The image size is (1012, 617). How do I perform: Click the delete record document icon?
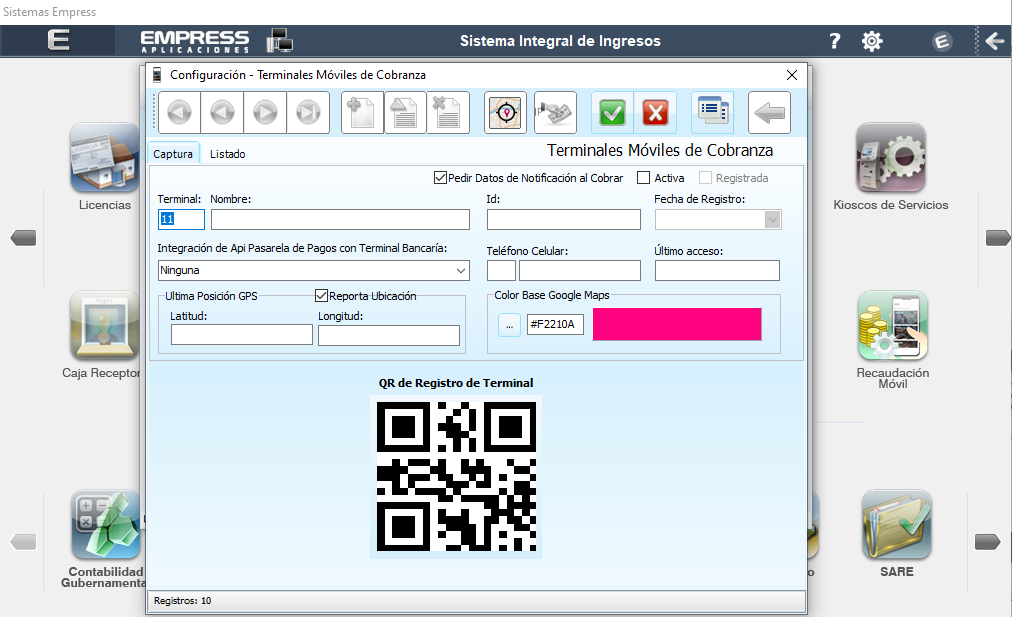pos(448,113)
